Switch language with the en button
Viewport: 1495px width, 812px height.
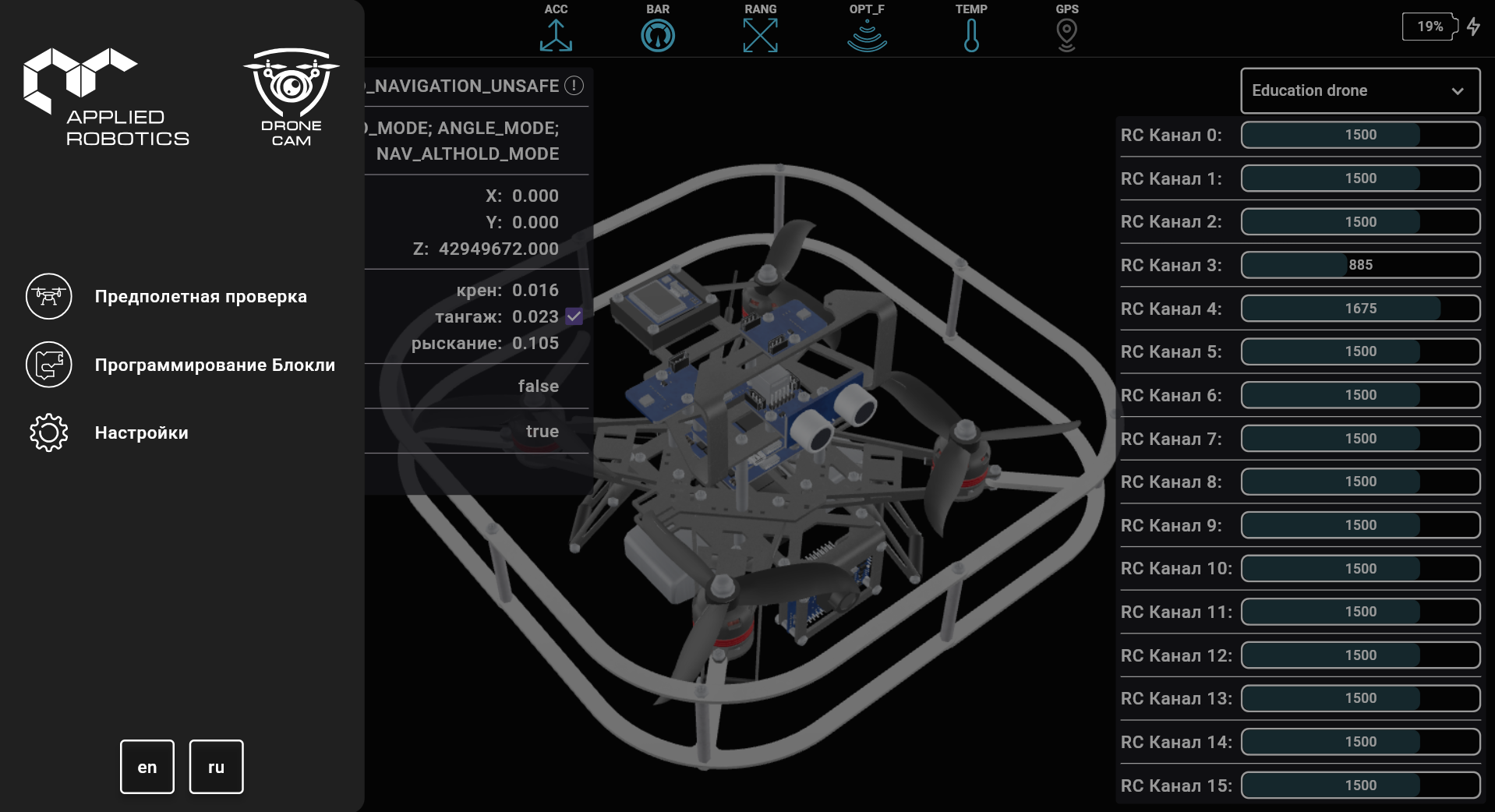pyautogui.click(x=147, y=767)
